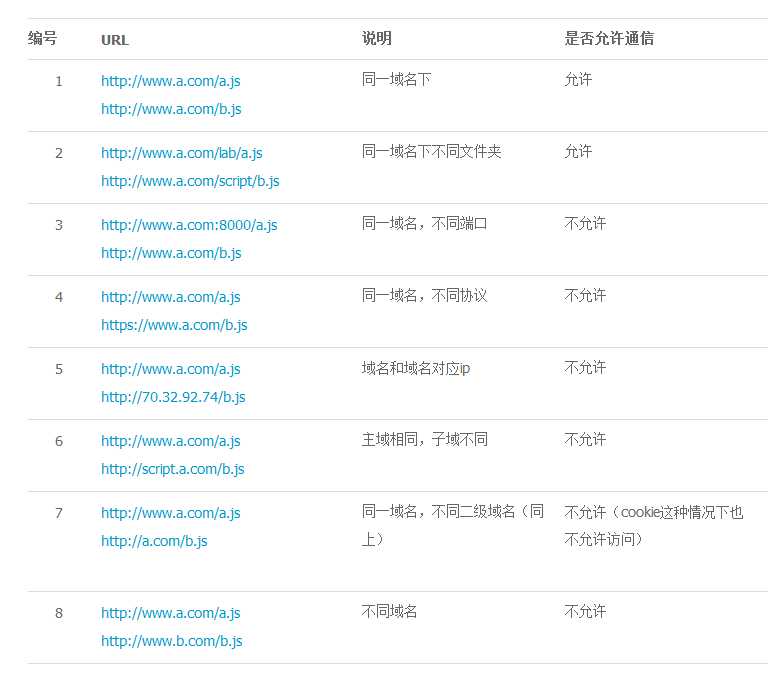Open http://www.a.com/a.js link in row 5

click(171, 369)
